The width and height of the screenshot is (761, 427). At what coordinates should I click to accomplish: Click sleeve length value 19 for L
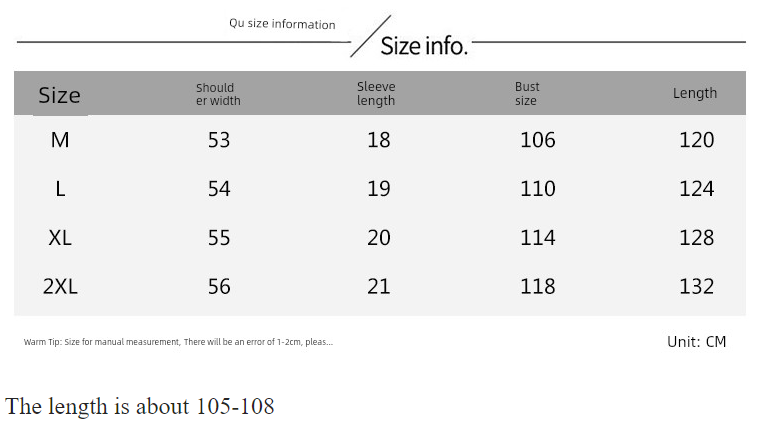[x=378, y=189]
